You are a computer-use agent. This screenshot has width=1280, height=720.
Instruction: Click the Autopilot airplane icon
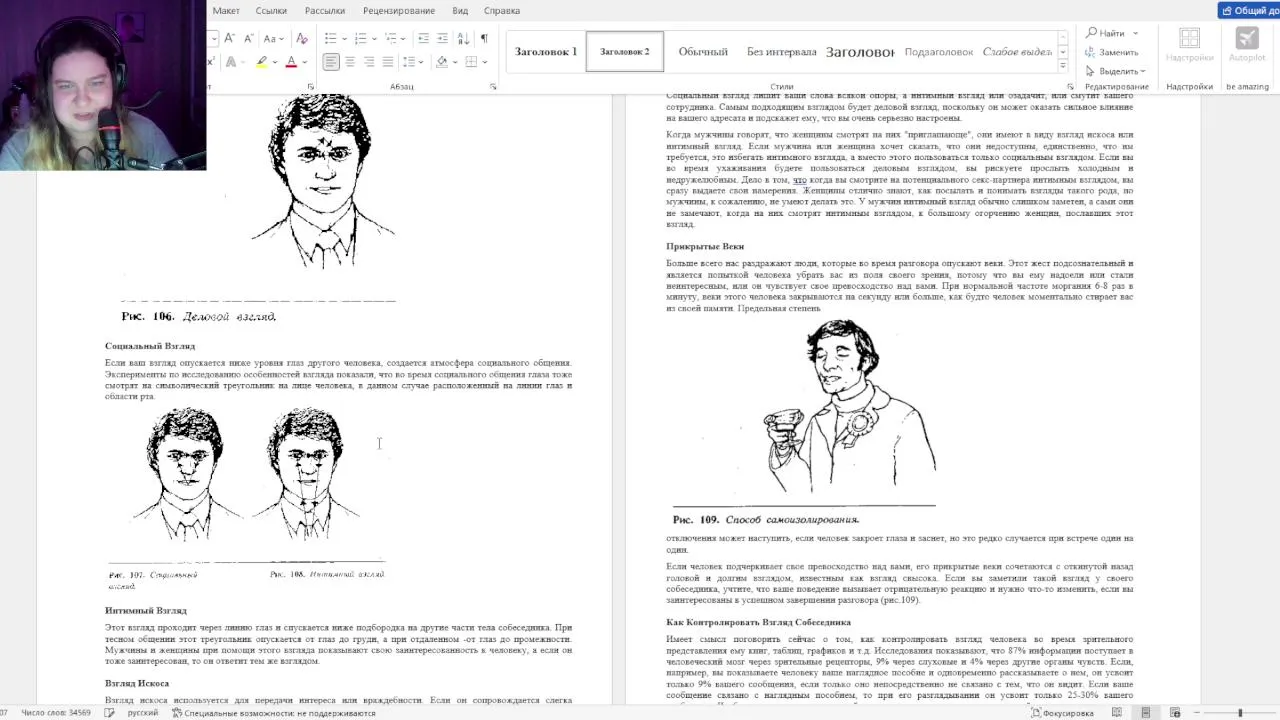[x=1247, y=45]
